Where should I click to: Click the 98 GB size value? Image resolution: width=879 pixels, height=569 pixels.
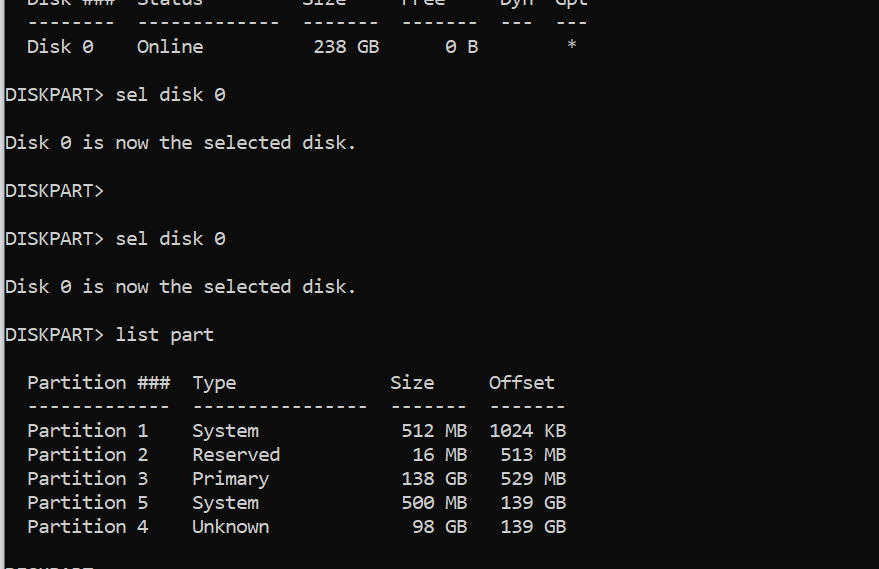click(439, 527)
